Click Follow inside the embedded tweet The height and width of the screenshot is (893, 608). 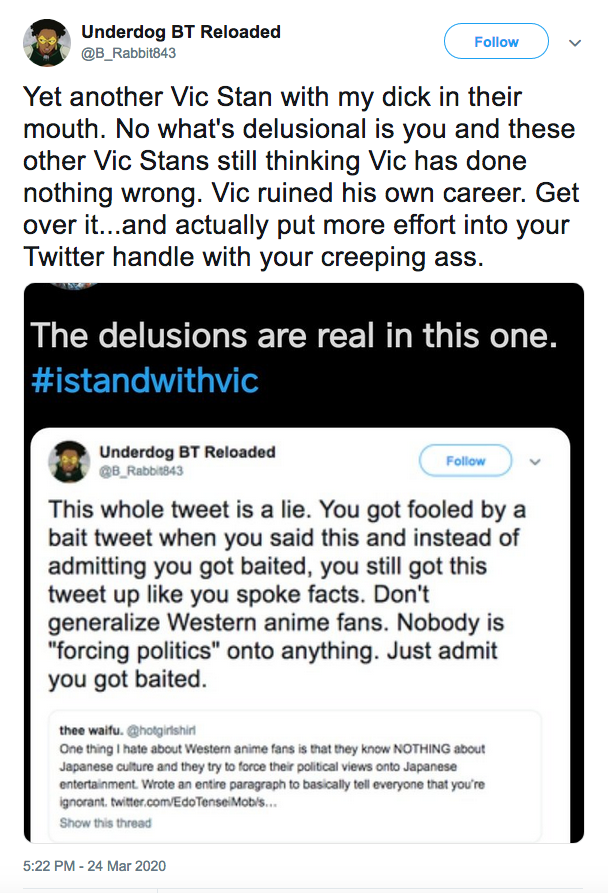tap(465, 461)
